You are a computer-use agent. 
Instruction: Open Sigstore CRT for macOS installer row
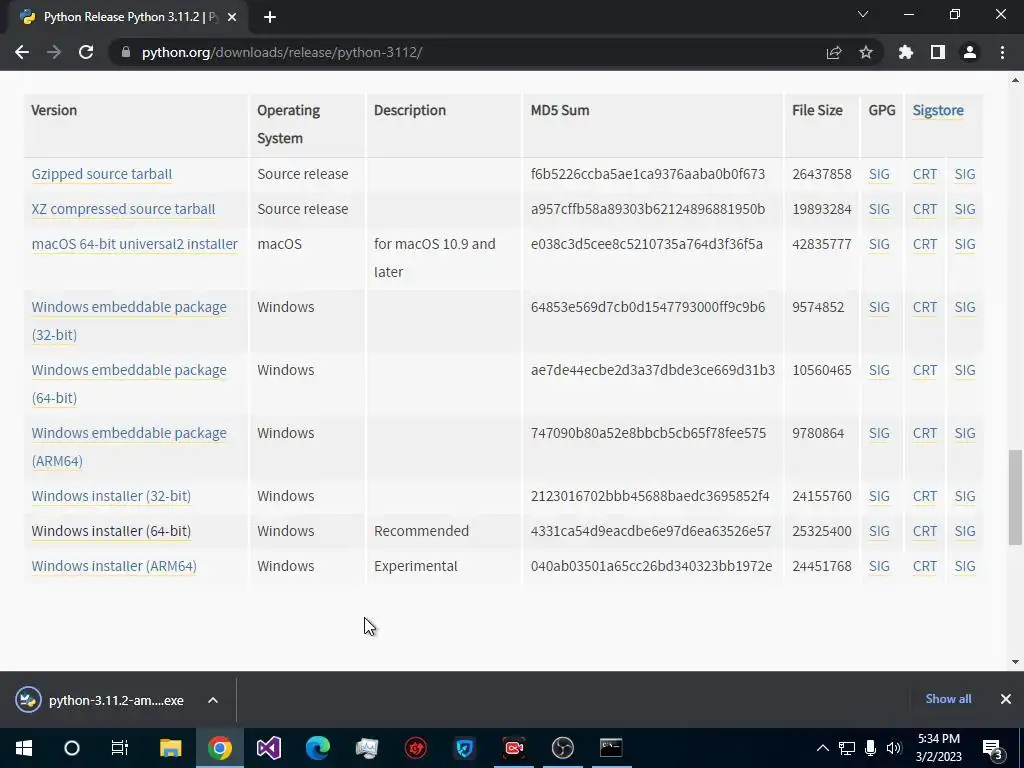click(925, 244)
